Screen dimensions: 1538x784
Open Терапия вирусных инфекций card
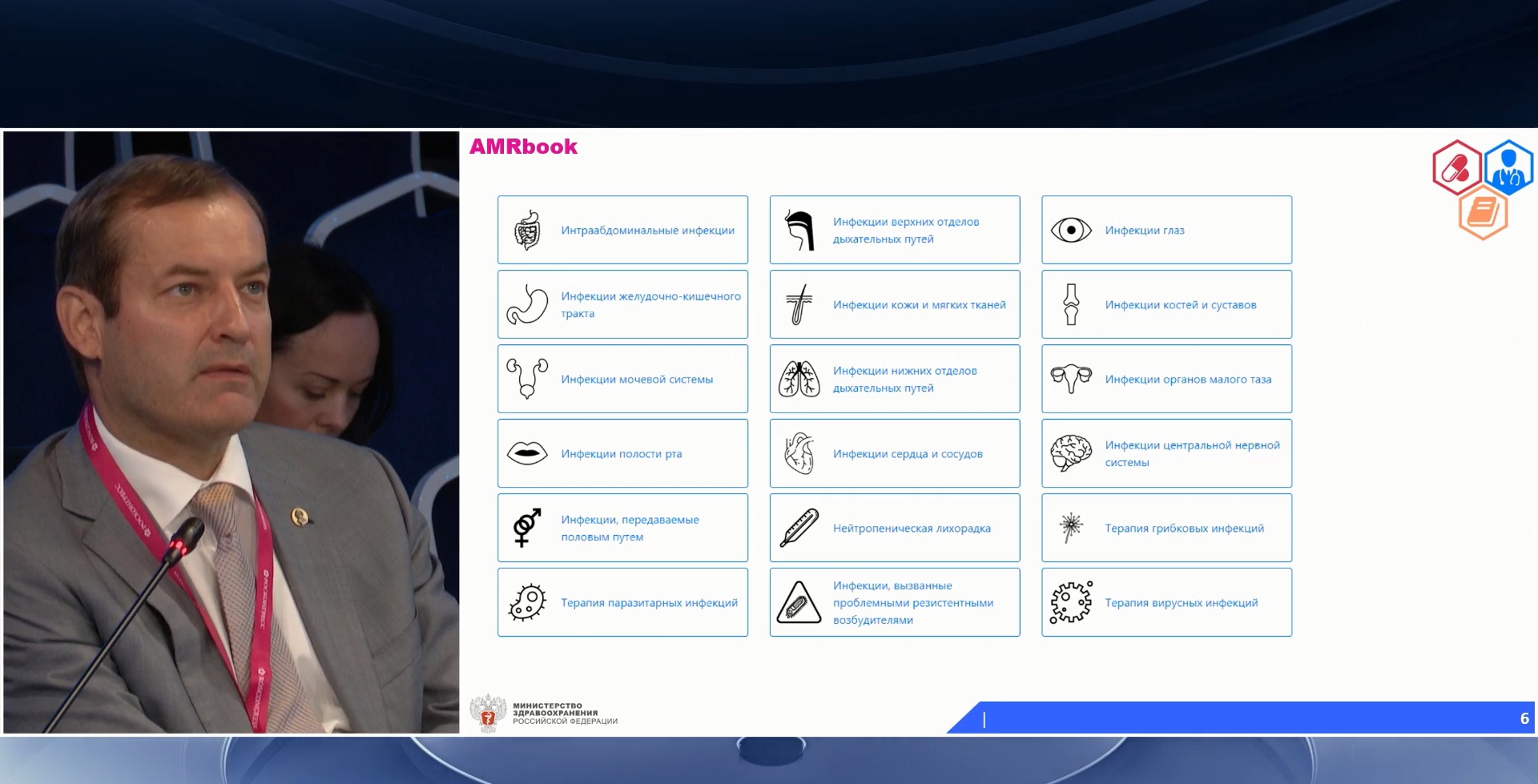1166,602
